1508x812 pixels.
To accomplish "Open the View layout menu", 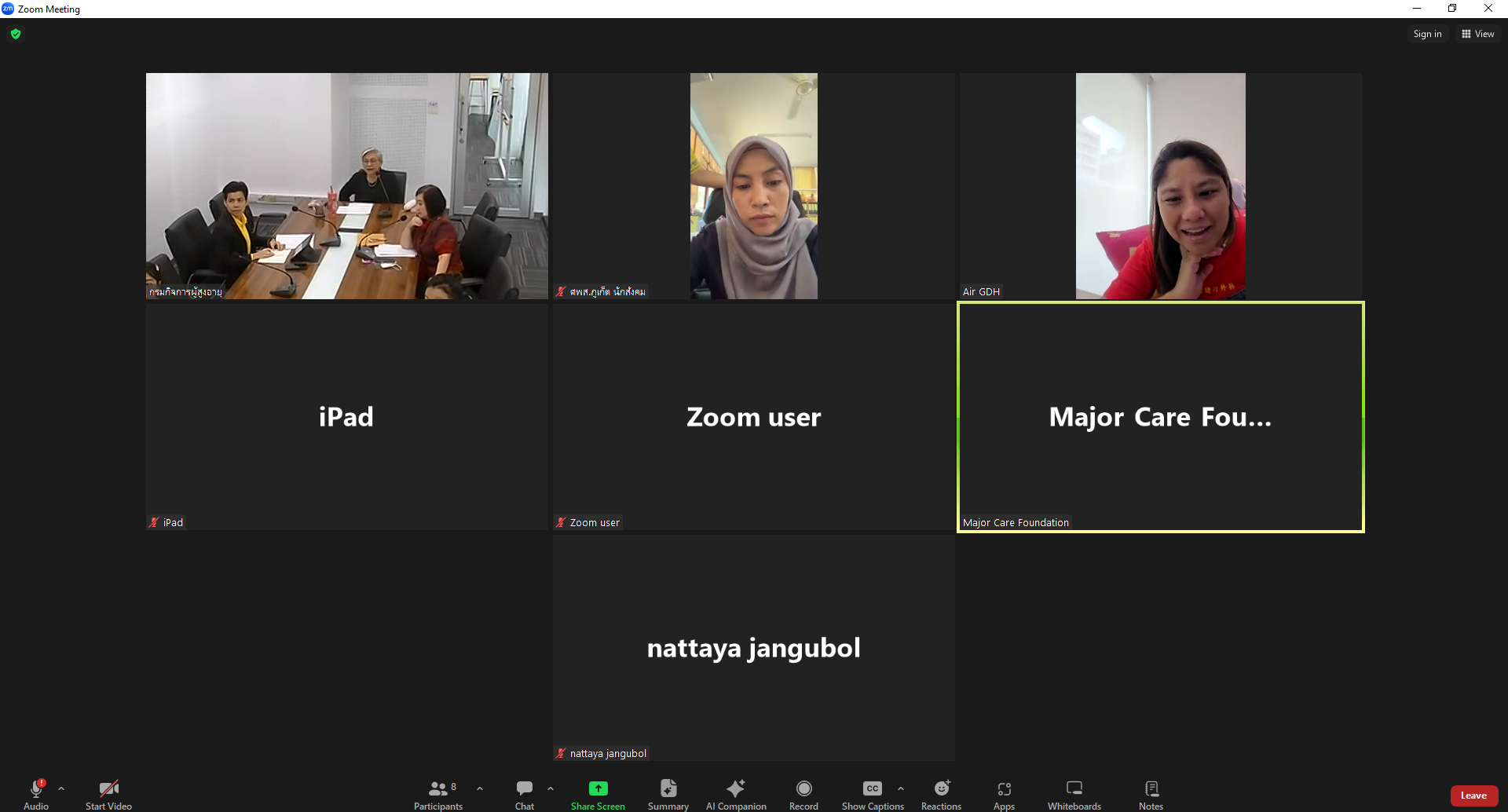I will [x=1478, y=34].
